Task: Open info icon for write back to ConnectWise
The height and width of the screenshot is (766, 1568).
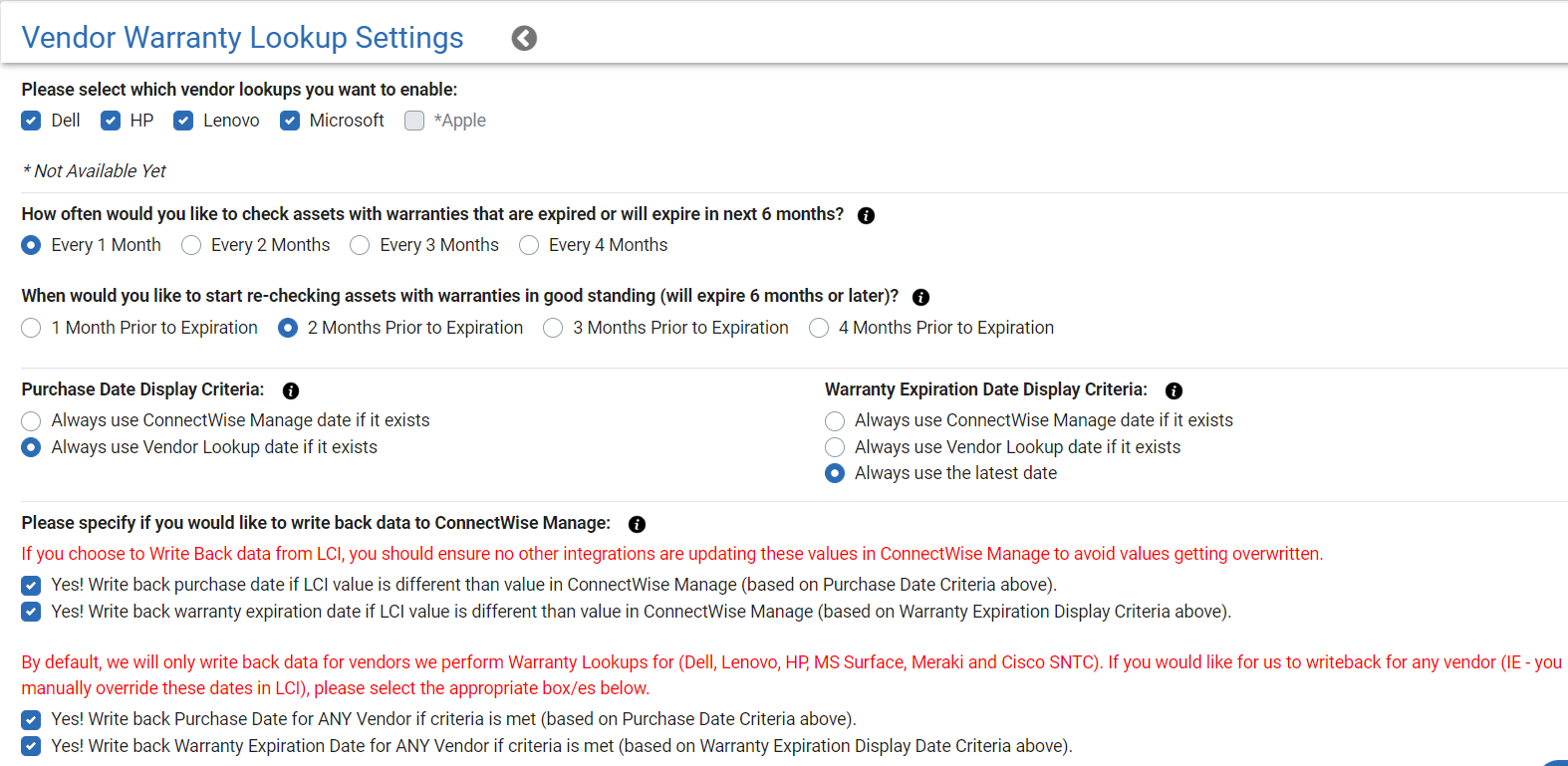Action: point(637,524)
